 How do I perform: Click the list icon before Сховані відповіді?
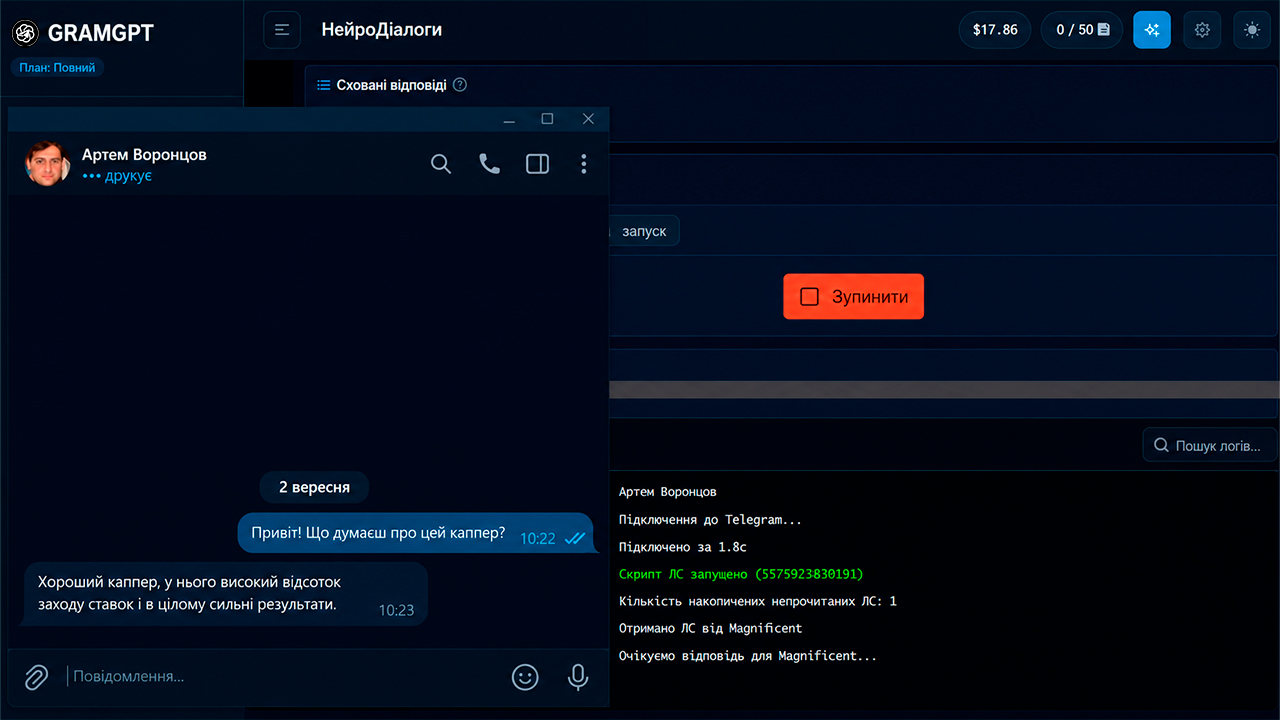click(x=323, y=85)
